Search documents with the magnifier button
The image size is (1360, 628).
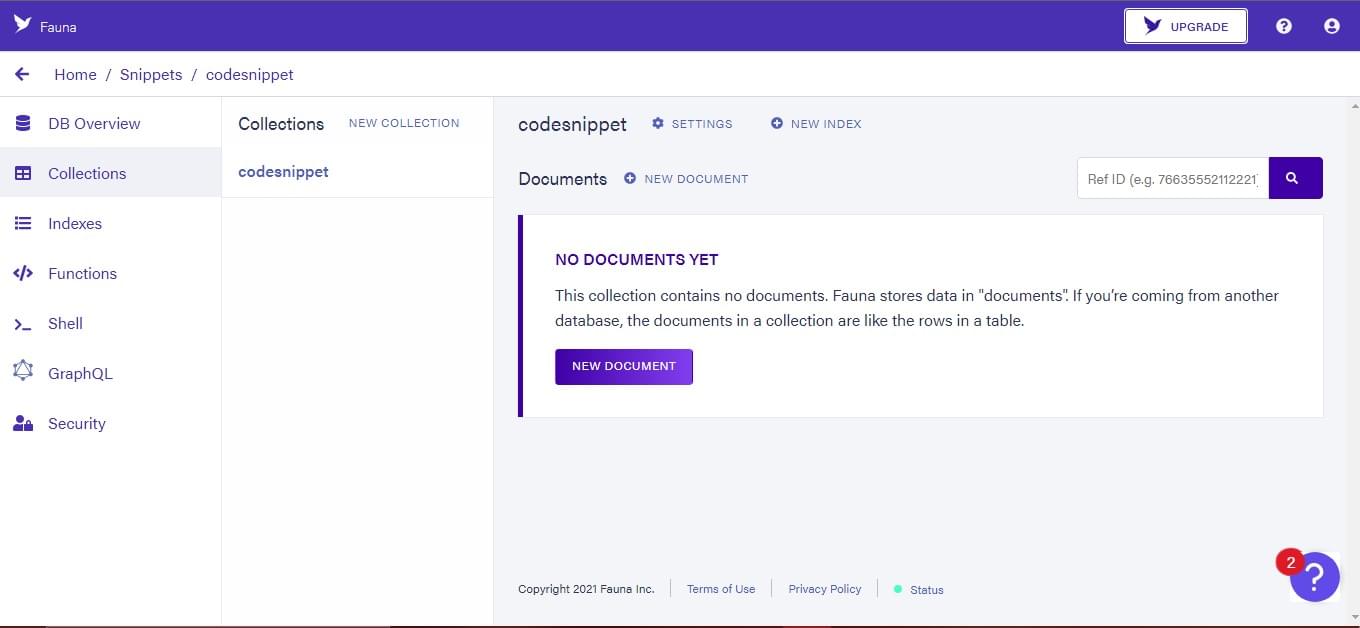click(x=1295, y=178)
